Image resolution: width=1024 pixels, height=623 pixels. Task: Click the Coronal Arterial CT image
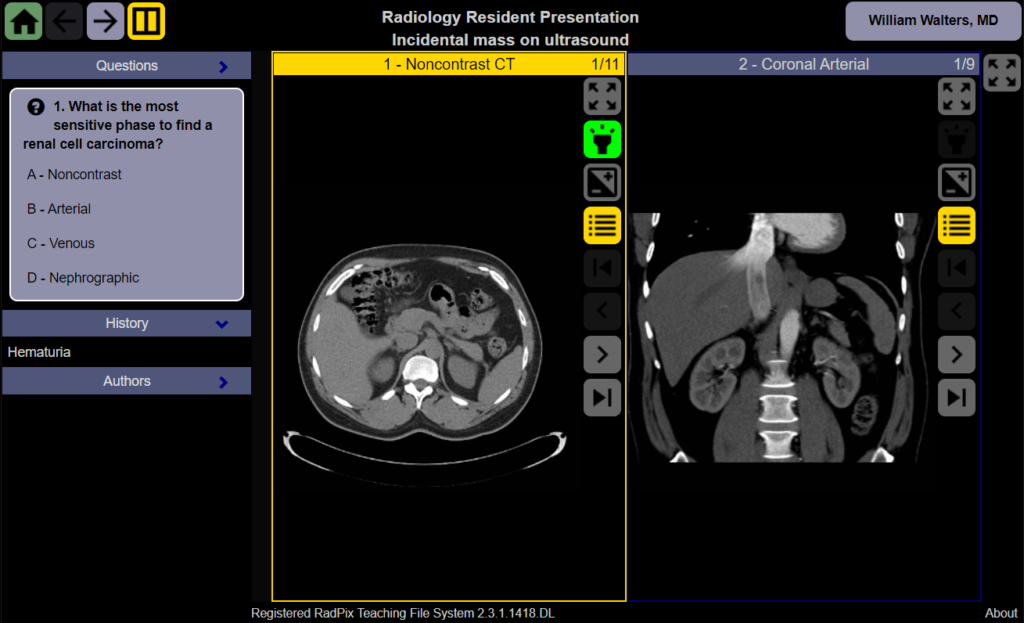[782, 338]
